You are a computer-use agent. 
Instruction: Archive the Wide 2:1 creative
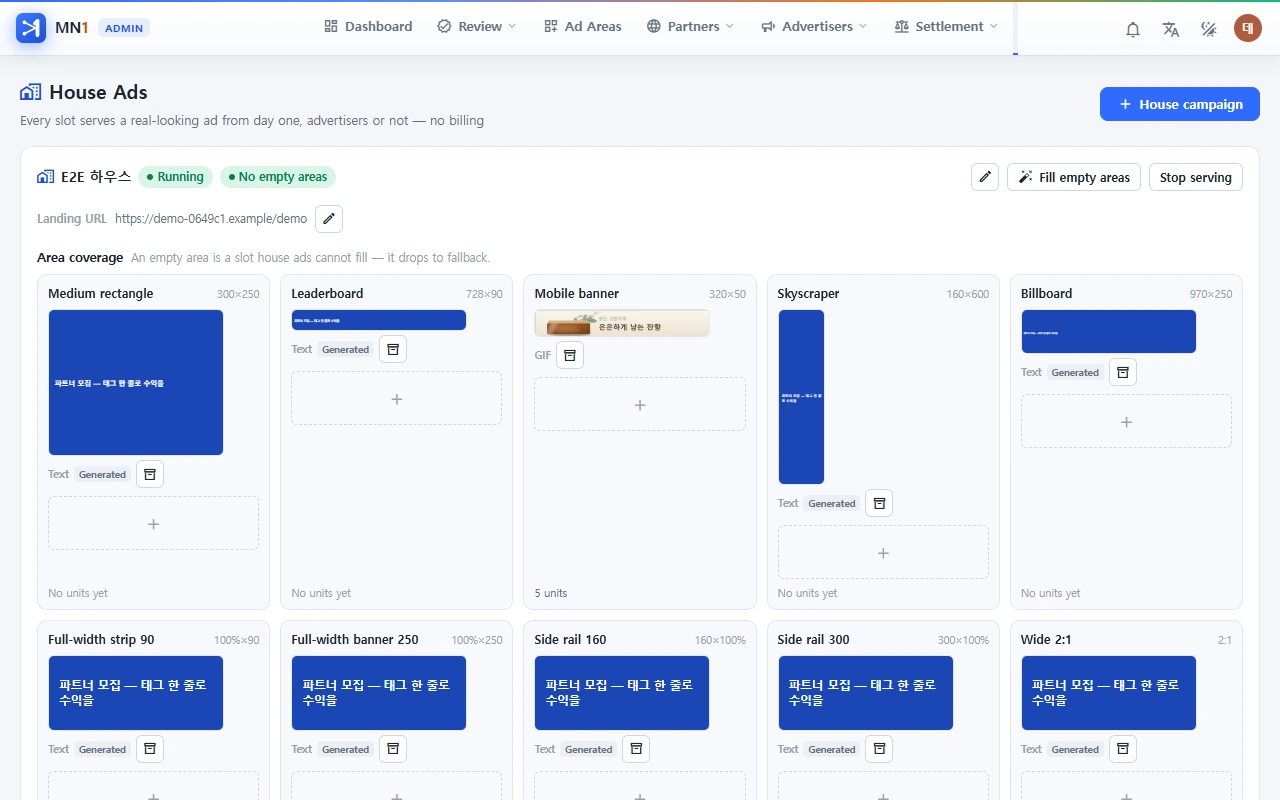(x=1123, y=749)
